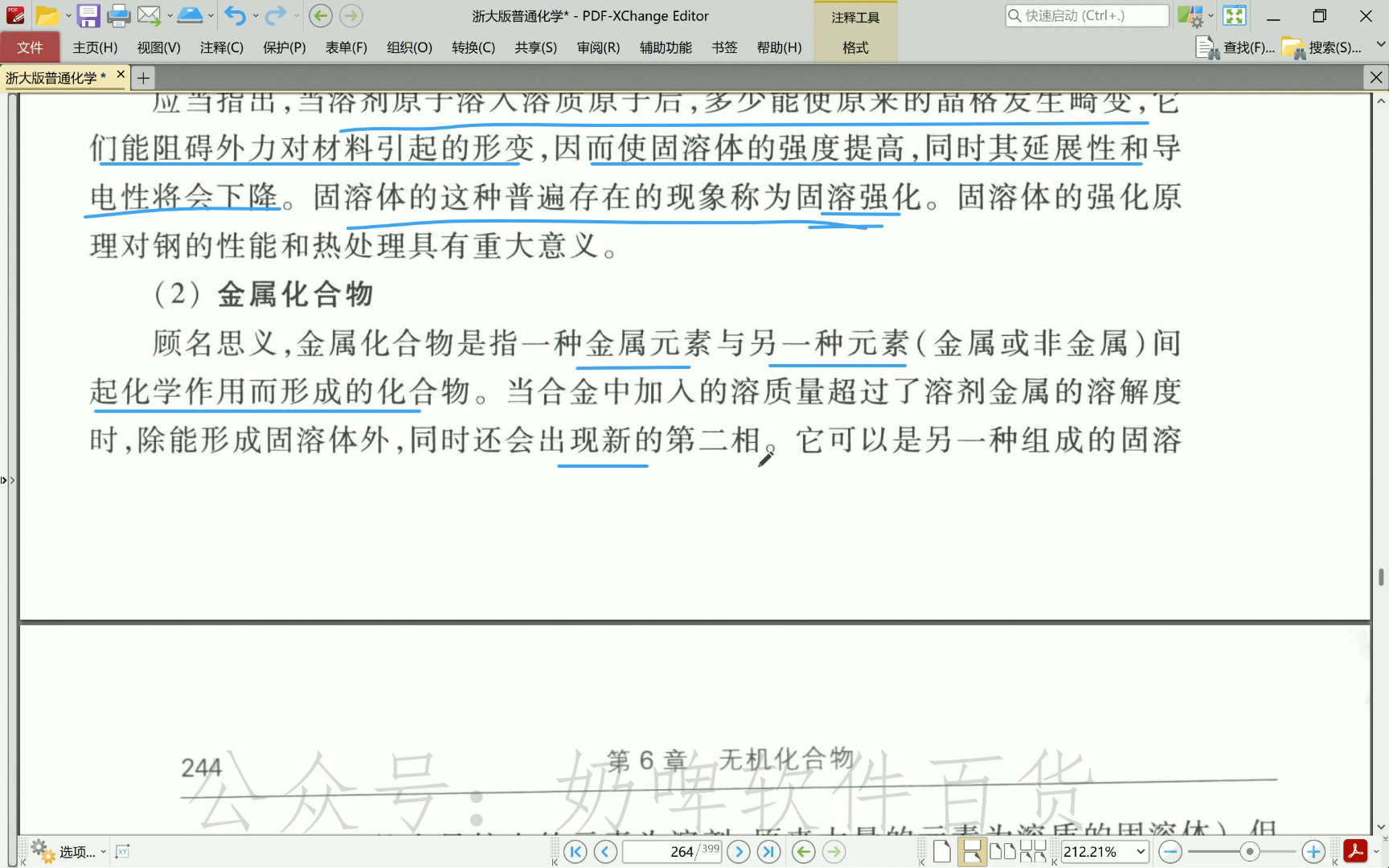Open the 辅助功能 ribbon tab
The height and width of the screenshot is (868, 1389).
point(666,47)
